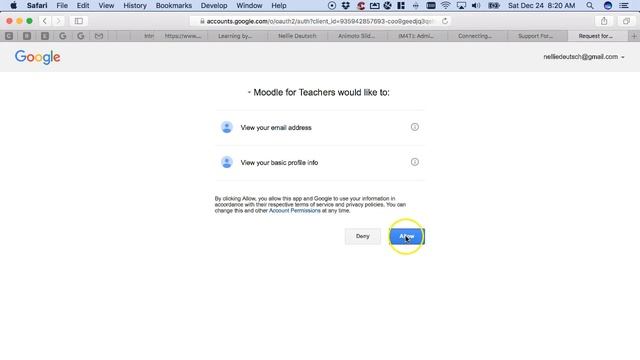This screenshot has width=640, height=360.
Task: Open the Bookmarks menu
Action: [173, 5]
